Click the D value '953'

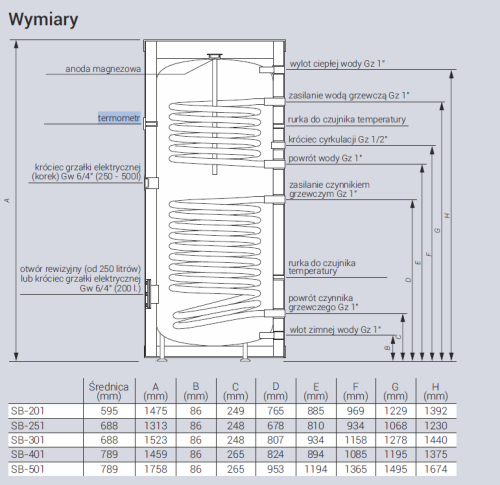[x=276, y=469]
